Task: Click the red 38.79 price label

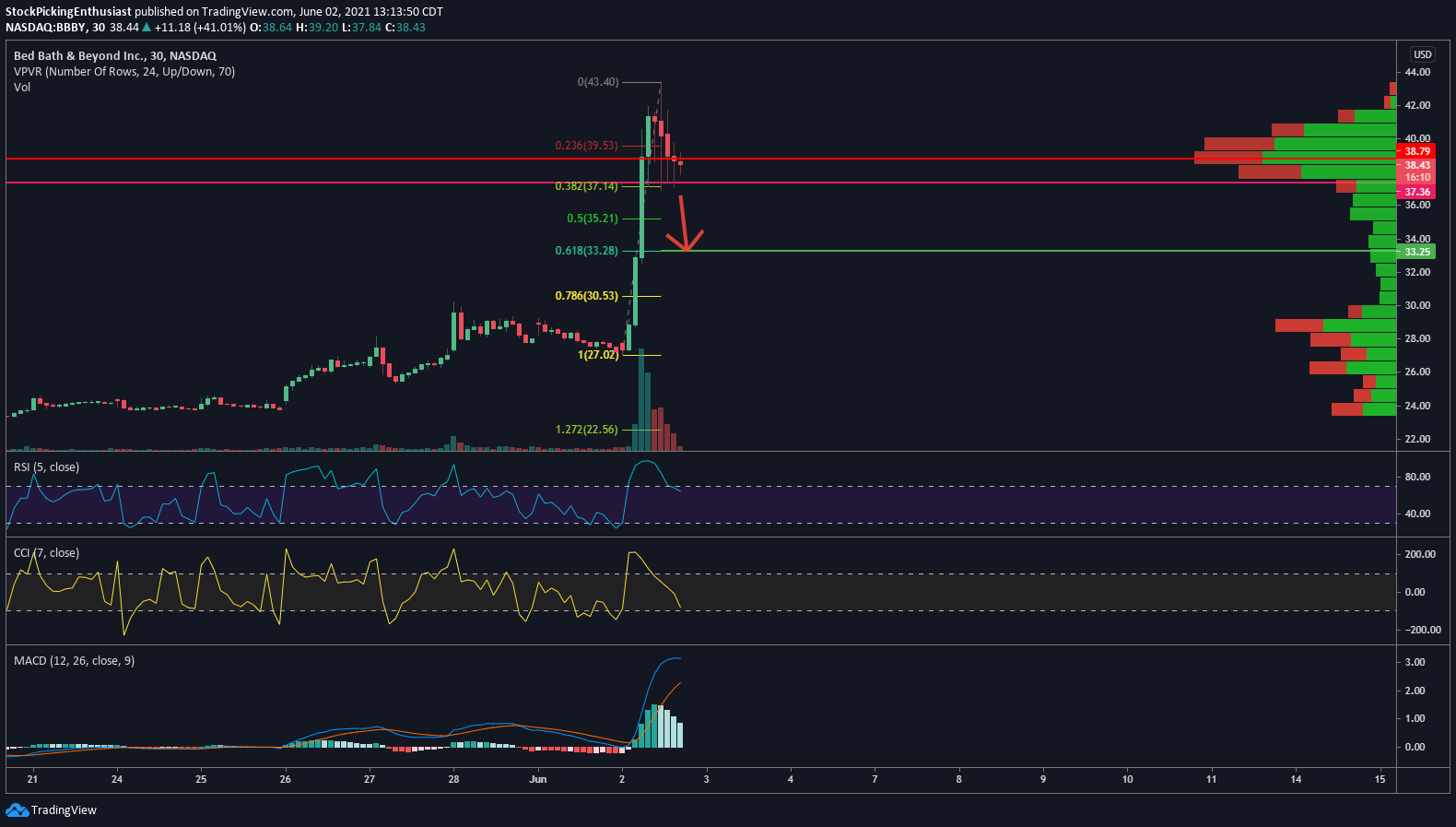Action: (1416, 151)
